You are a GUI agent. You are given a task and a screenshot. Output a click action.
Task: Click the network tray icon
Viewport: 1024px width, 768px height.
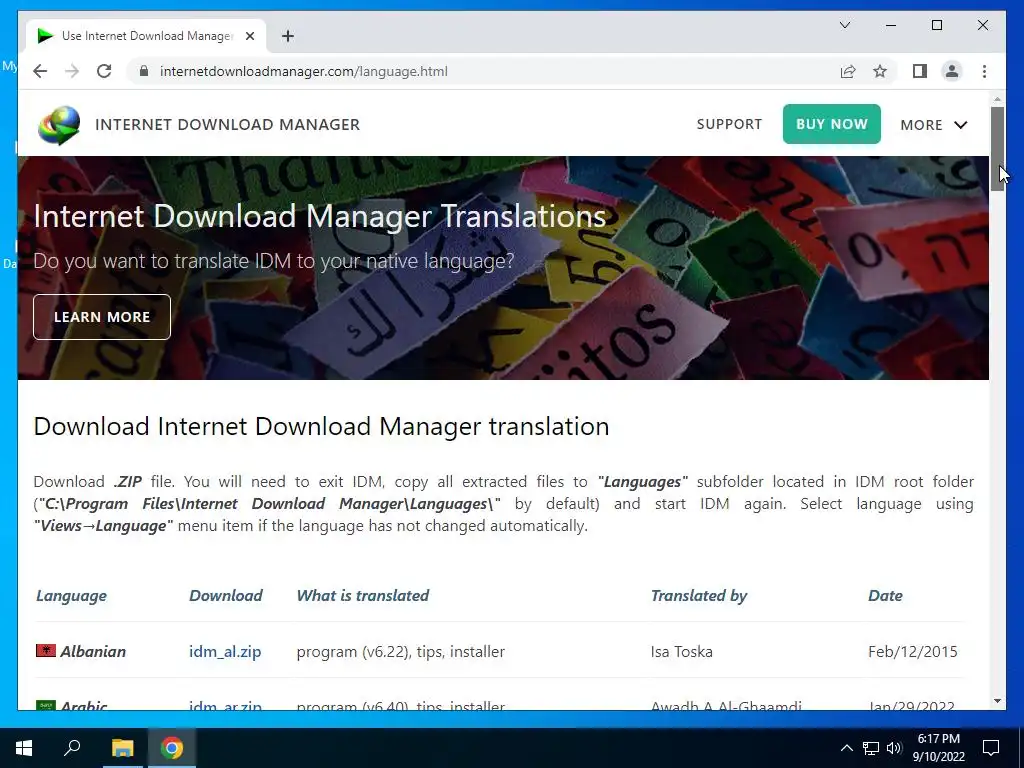(871, 748)
